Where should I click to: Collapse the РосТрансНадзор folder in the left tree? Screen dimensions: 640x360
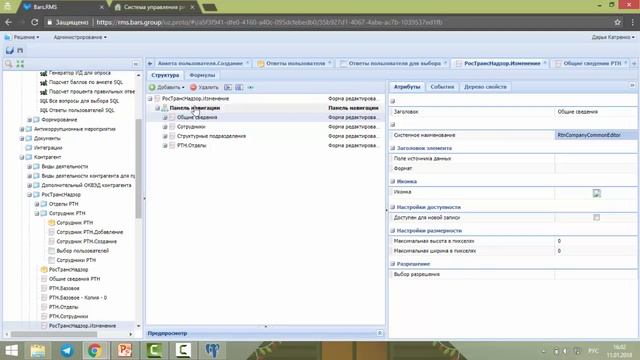point(29,195)
